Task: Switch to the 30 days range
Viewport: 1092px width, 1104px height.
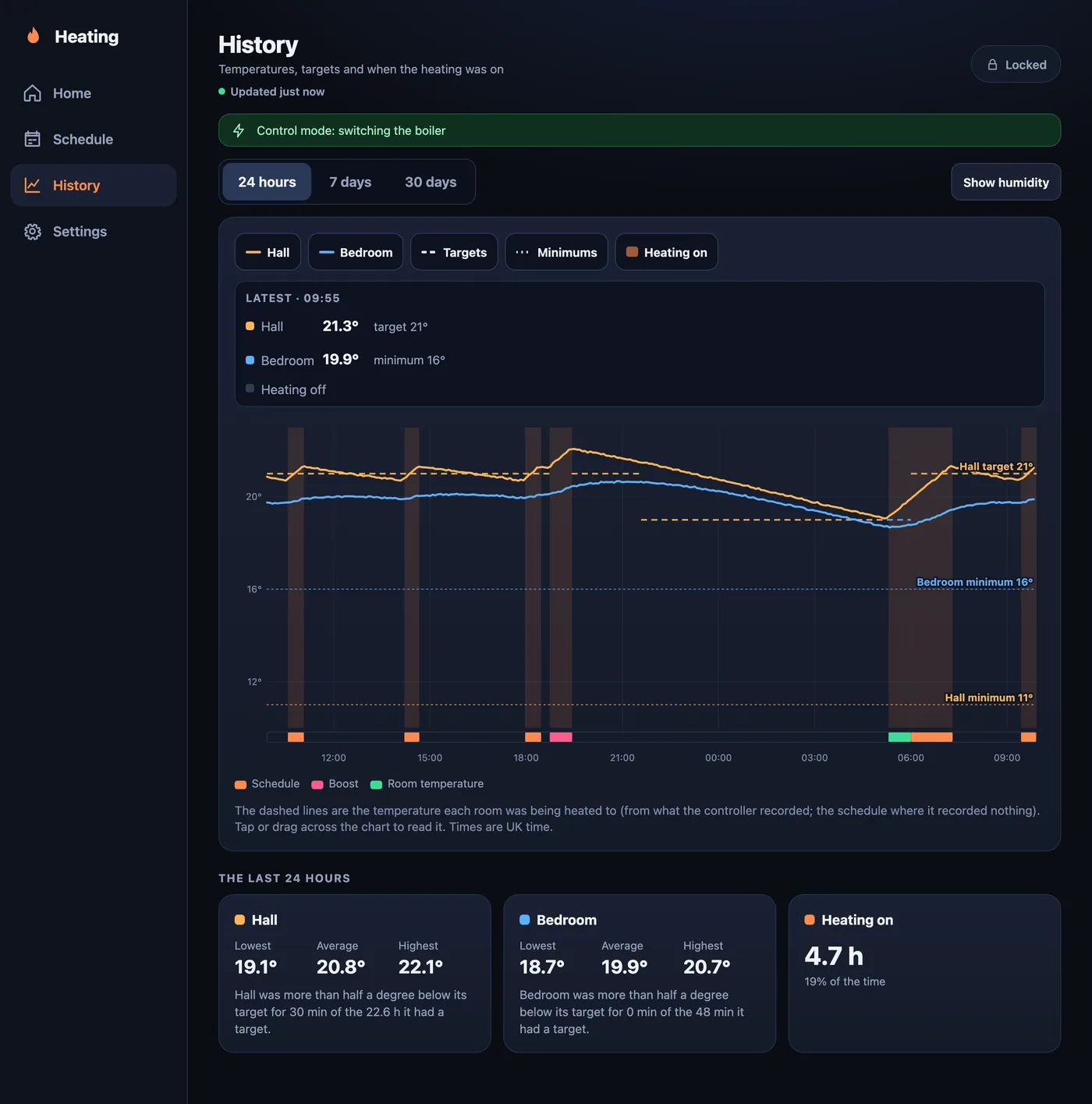Action: 431,182
